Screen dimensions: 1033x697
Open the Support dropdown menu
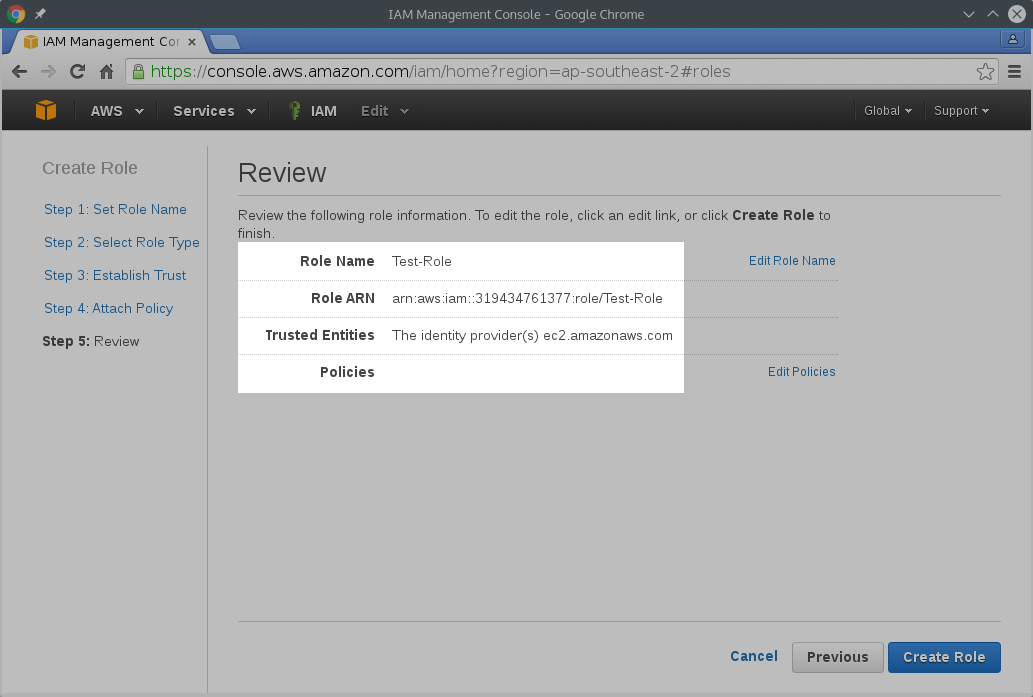(961, 111)
